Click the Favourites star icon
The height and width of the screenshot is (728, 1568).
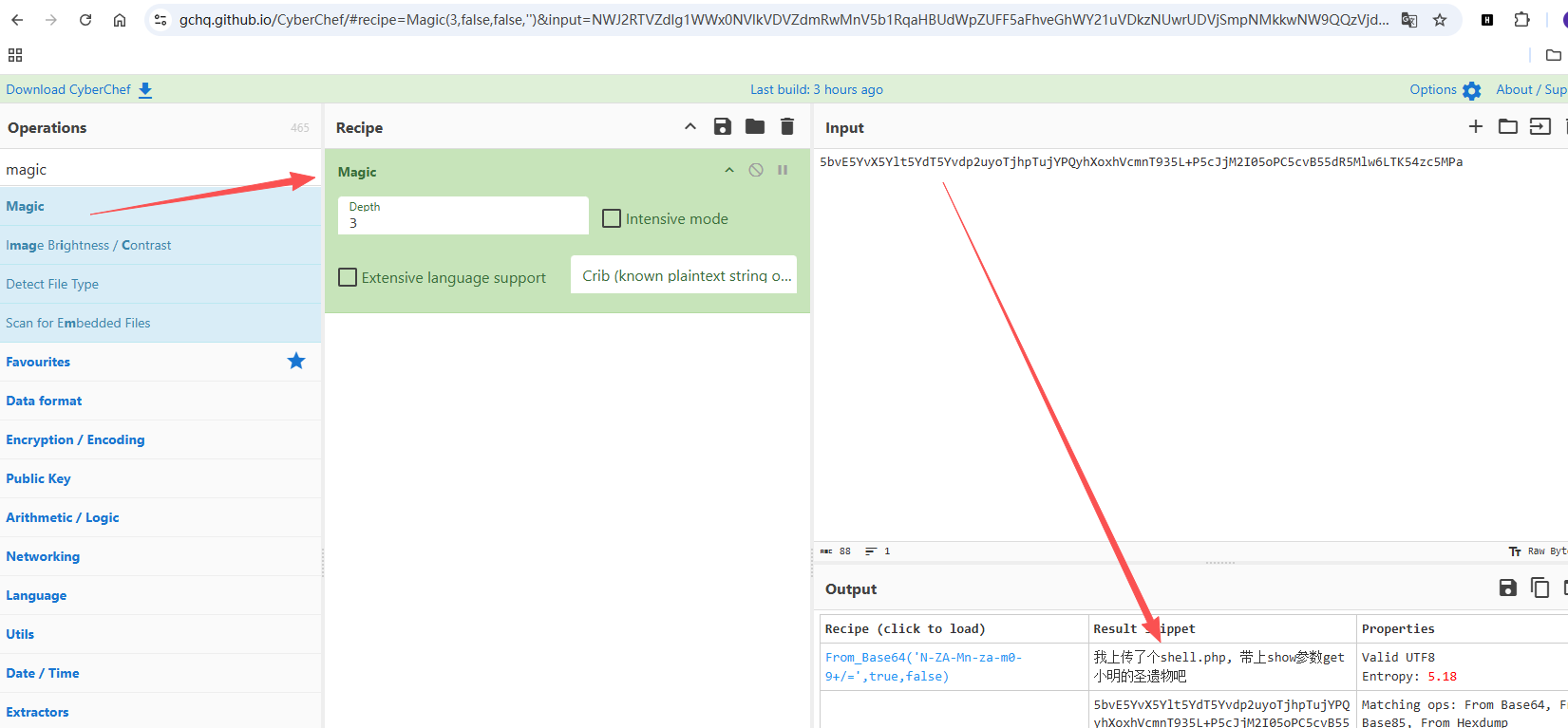(296, 361)
